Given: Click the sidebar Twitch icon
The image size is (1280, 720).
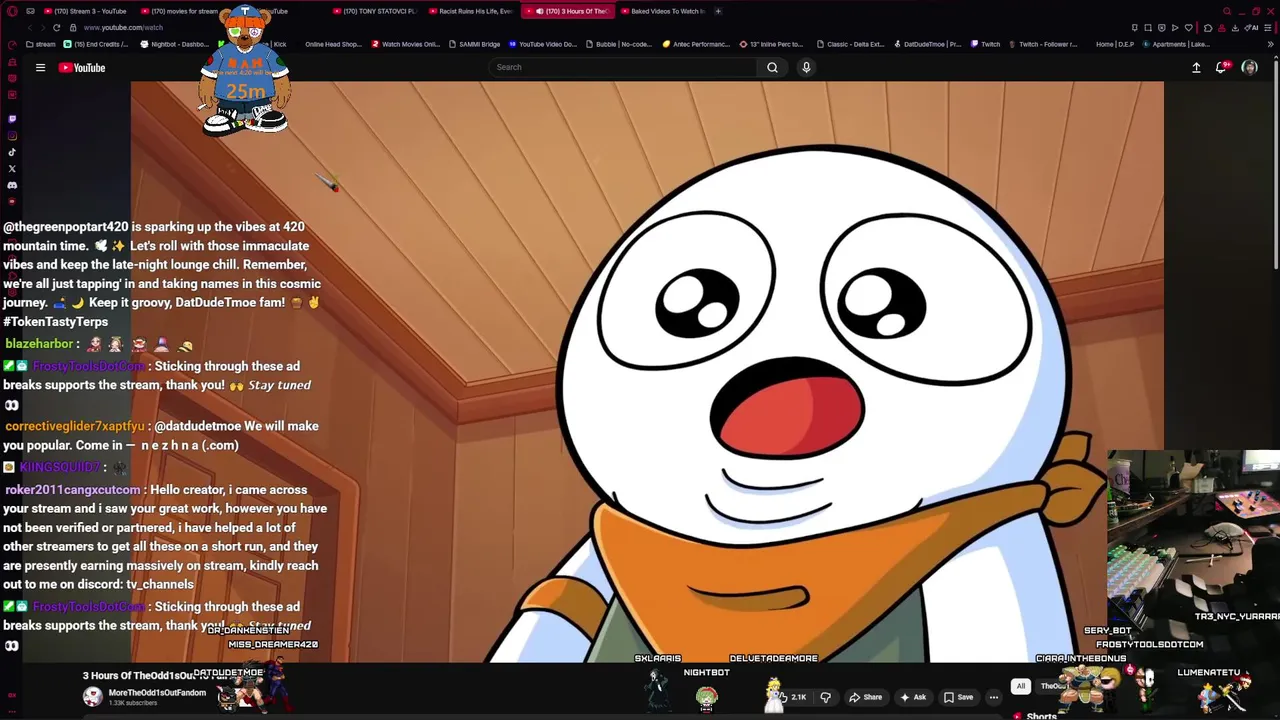Looking at the screenshot, I should click(12, 118).
